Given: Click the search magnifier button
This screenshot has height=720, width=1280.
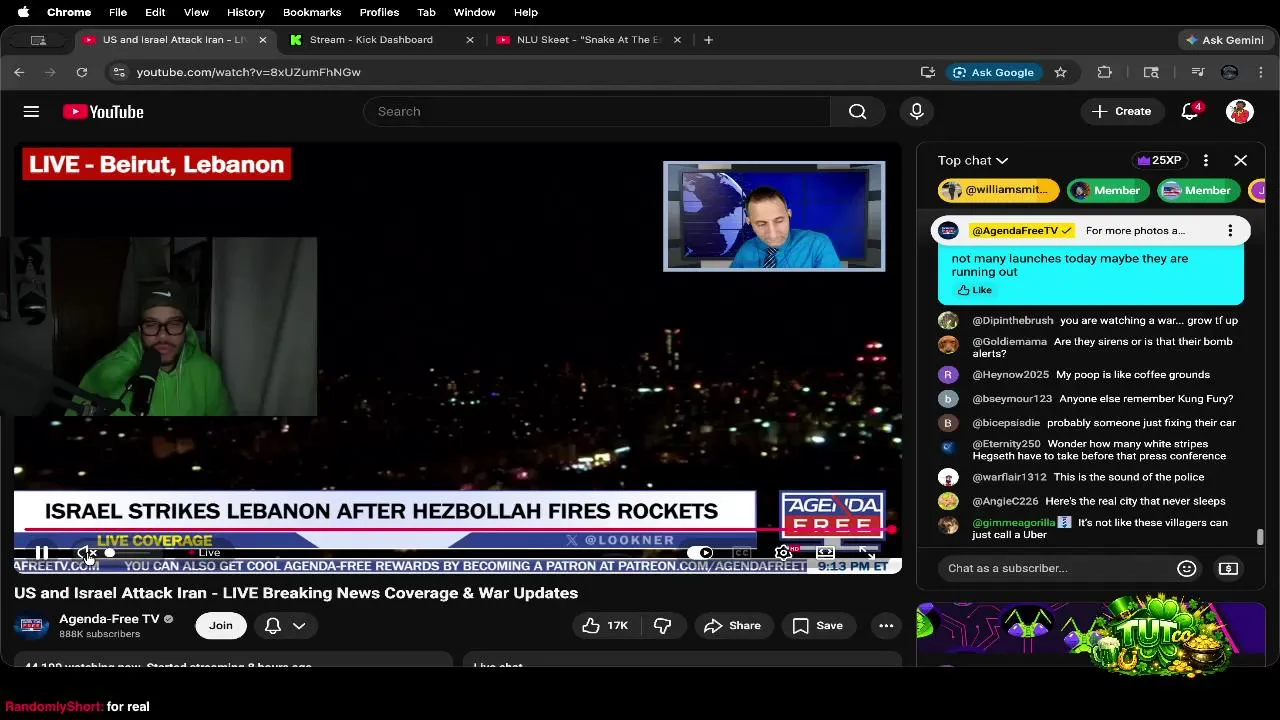Looking at the screenshot, I should [857, 112].
